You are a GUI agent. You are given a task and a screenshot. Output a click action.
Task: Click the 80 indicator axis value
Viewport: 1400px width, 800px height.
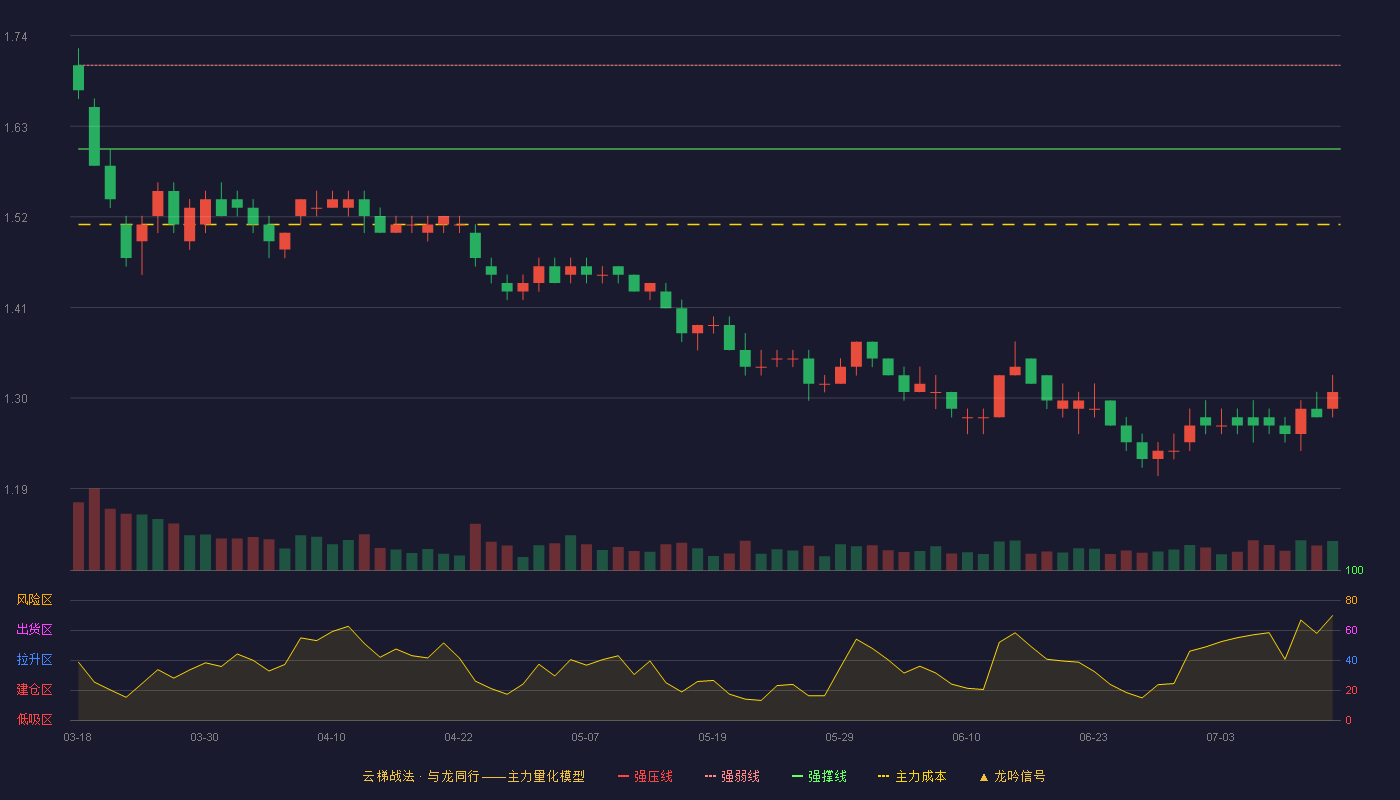coord(1351,600)
